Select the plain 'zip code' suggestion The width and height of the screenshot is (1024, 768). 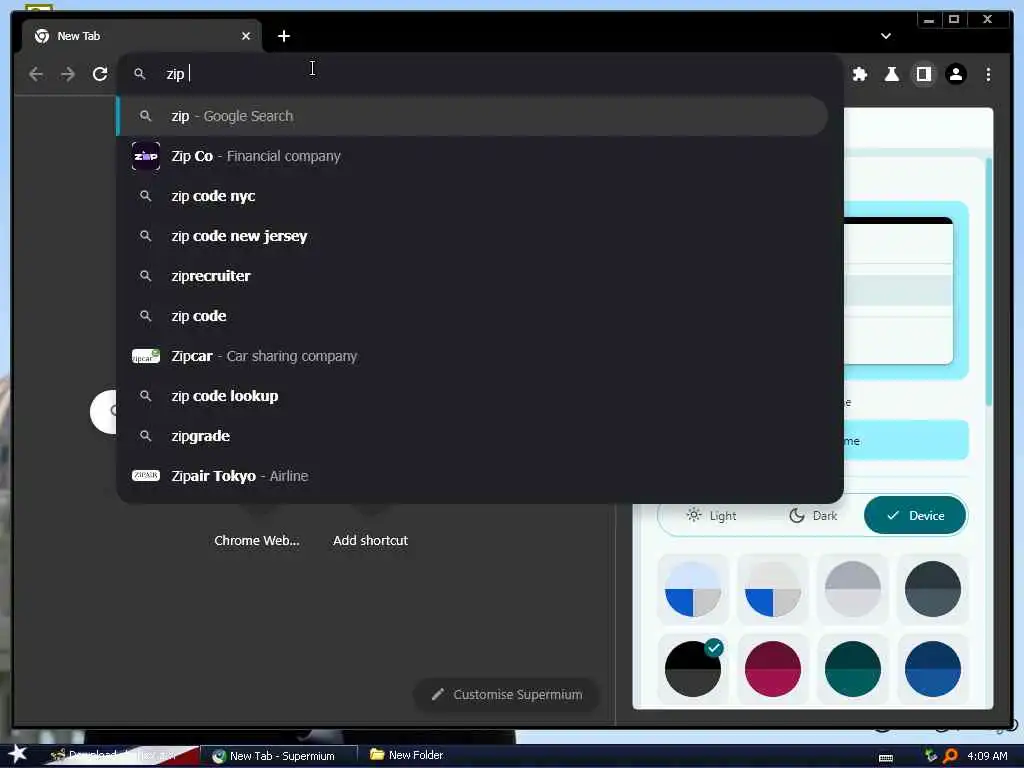click(x=473, y=316)
